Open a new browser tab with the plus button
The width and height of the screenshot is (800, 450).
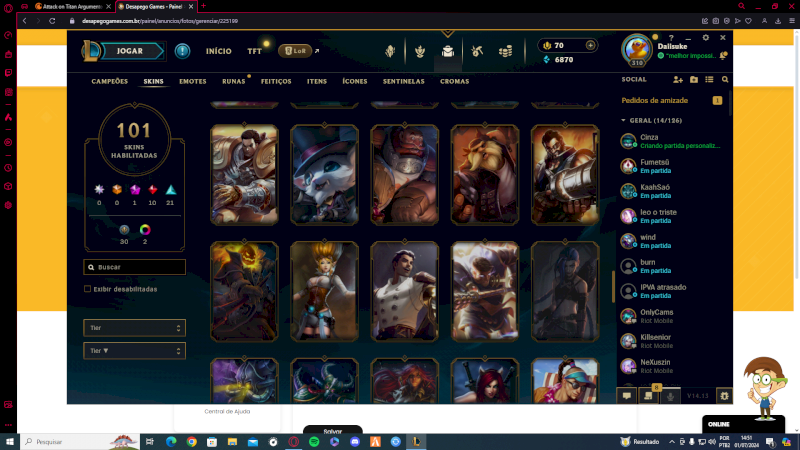(x=204, y=6)
